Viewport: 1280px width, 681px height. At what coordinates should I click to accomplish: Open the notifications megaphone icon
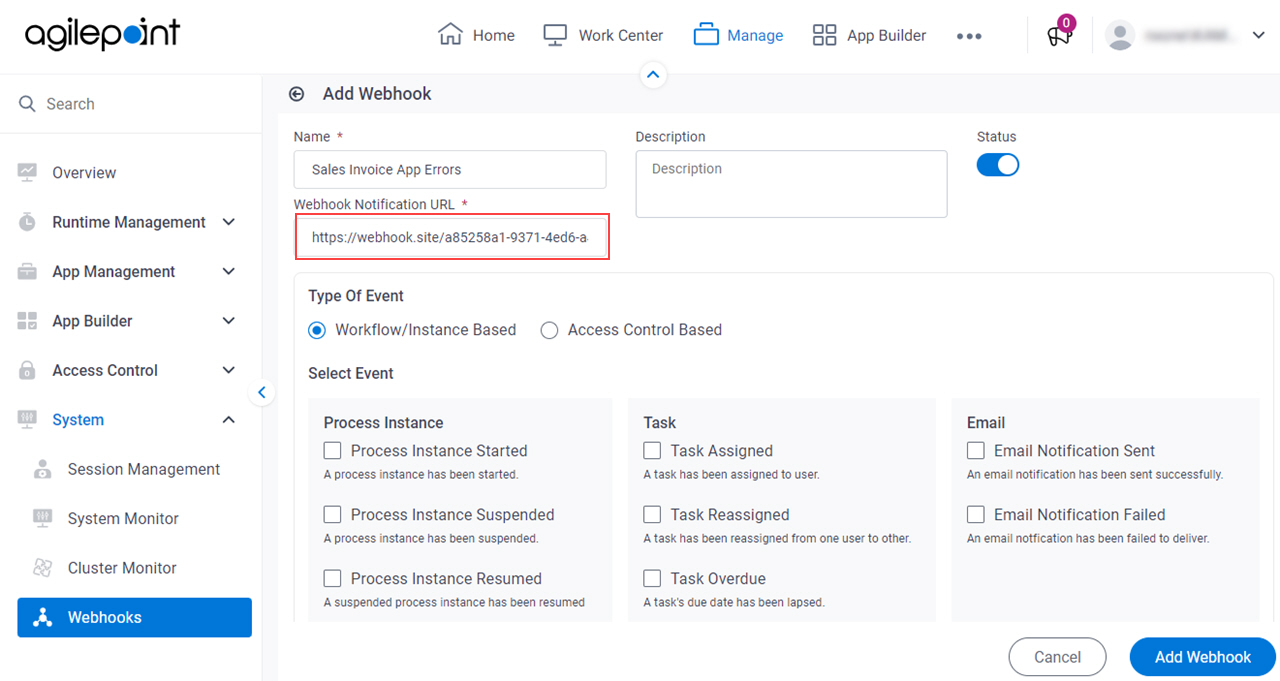[x=1059, y=35]
